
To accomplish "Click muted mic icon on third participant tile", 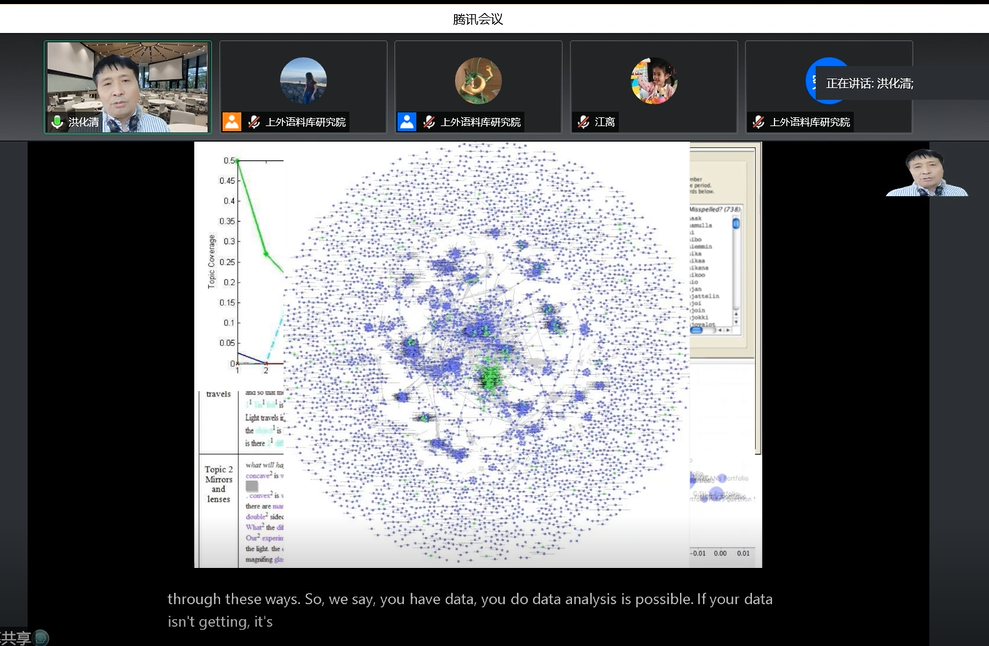I will pyautogui.click(x=428, y=122).
